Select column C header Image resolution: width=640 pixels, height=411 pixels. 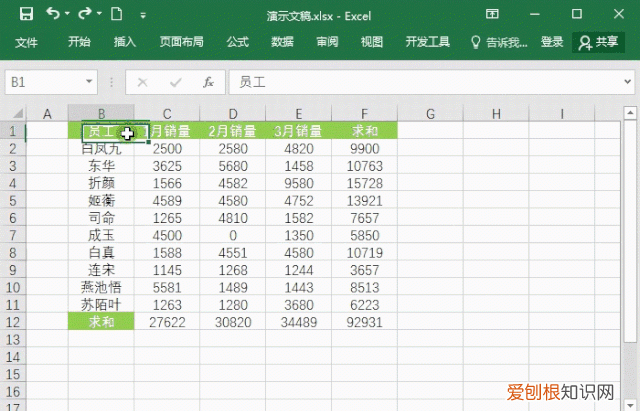[167, 114]
